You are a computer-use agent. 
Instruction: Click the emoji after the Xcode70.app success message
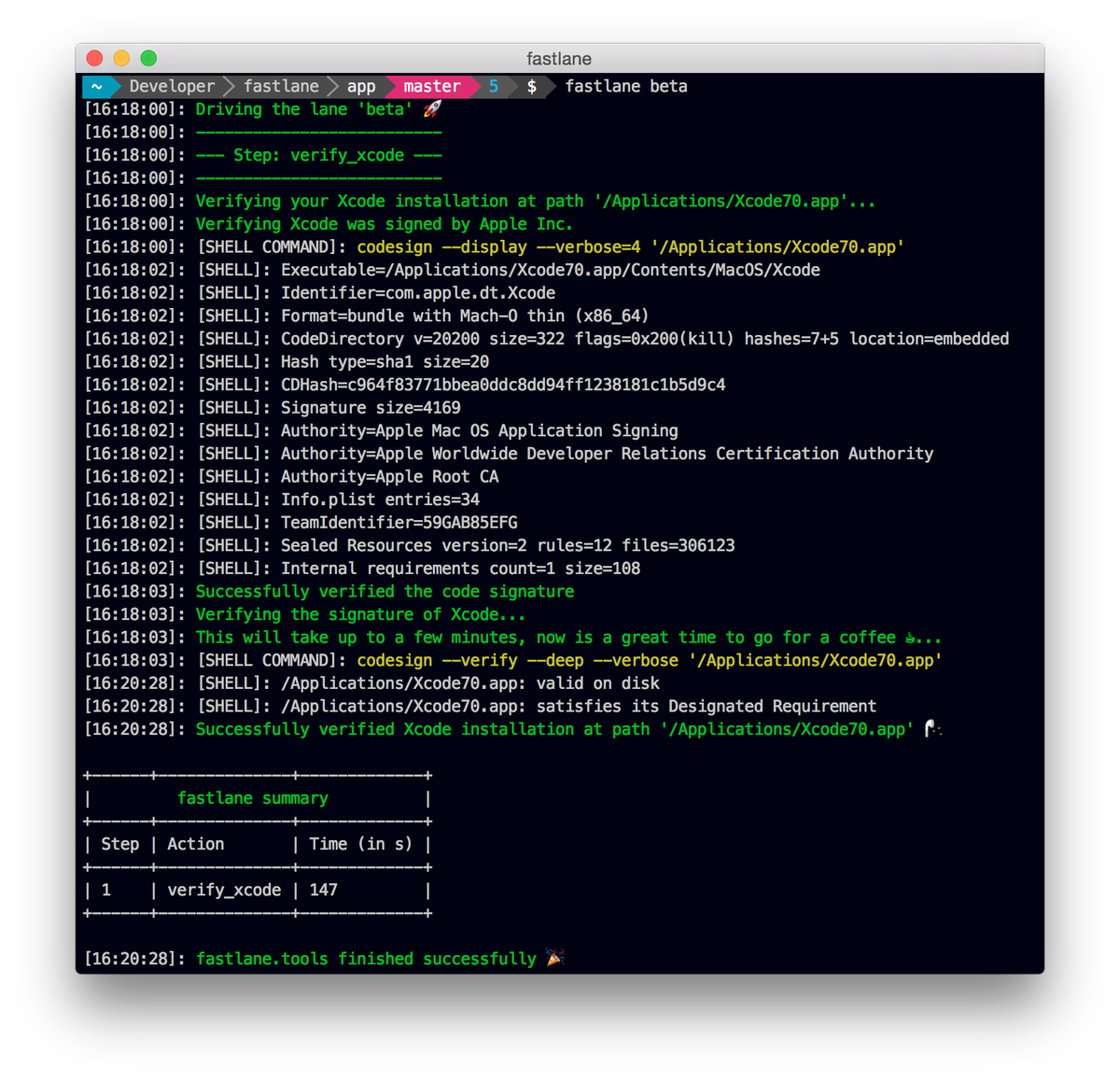[931, 729]
